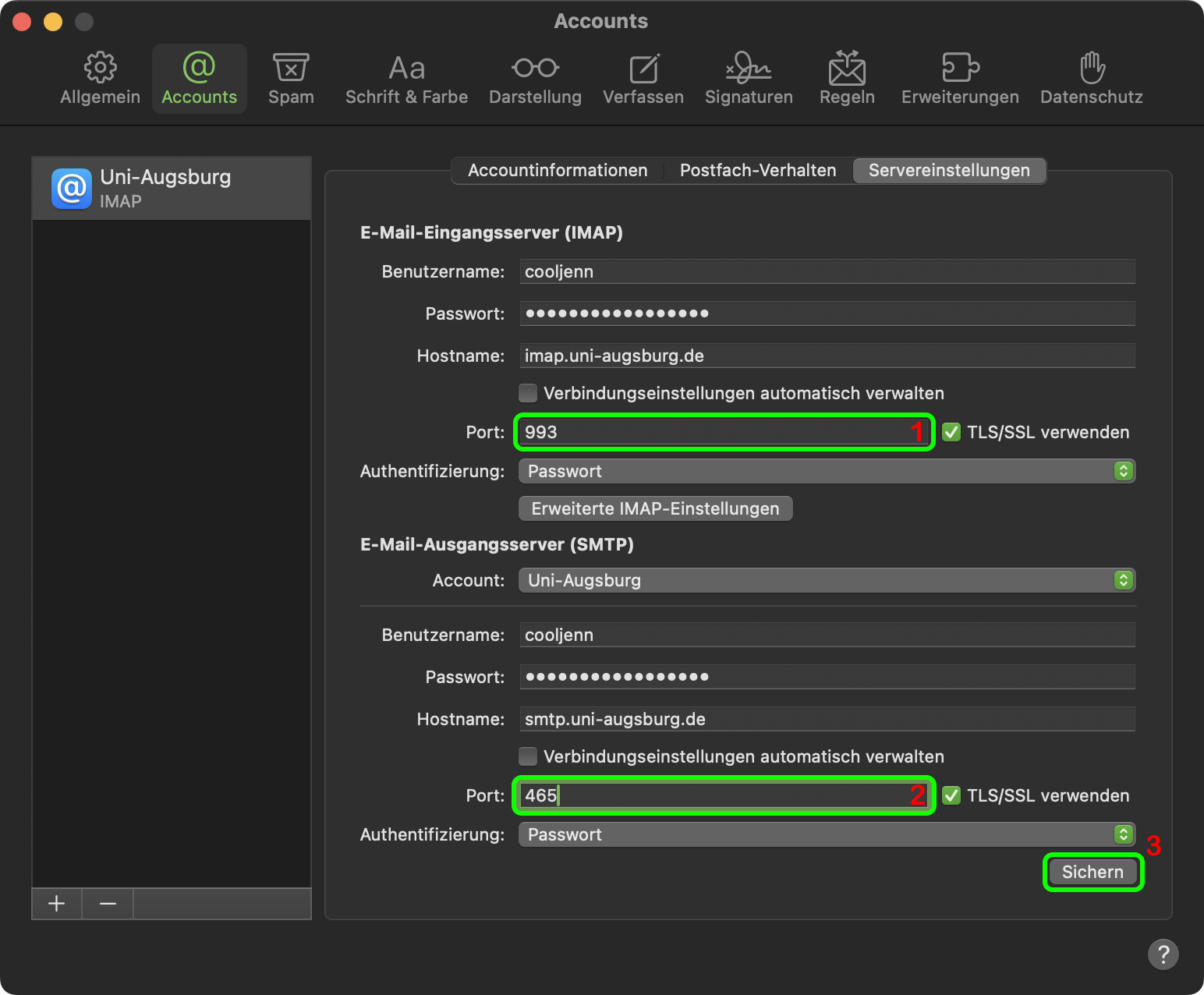Click into the IMAP Hostname field
This screenshot has height=995, width=1204.
click(827, 356)
